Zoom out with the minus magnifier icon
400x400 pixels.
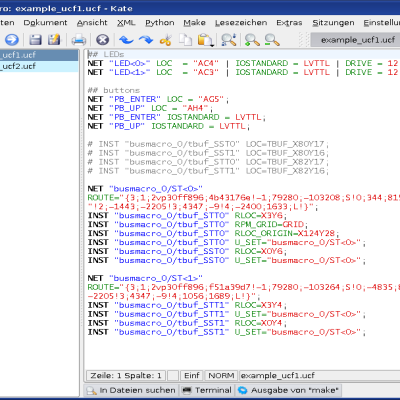[272, 40]
